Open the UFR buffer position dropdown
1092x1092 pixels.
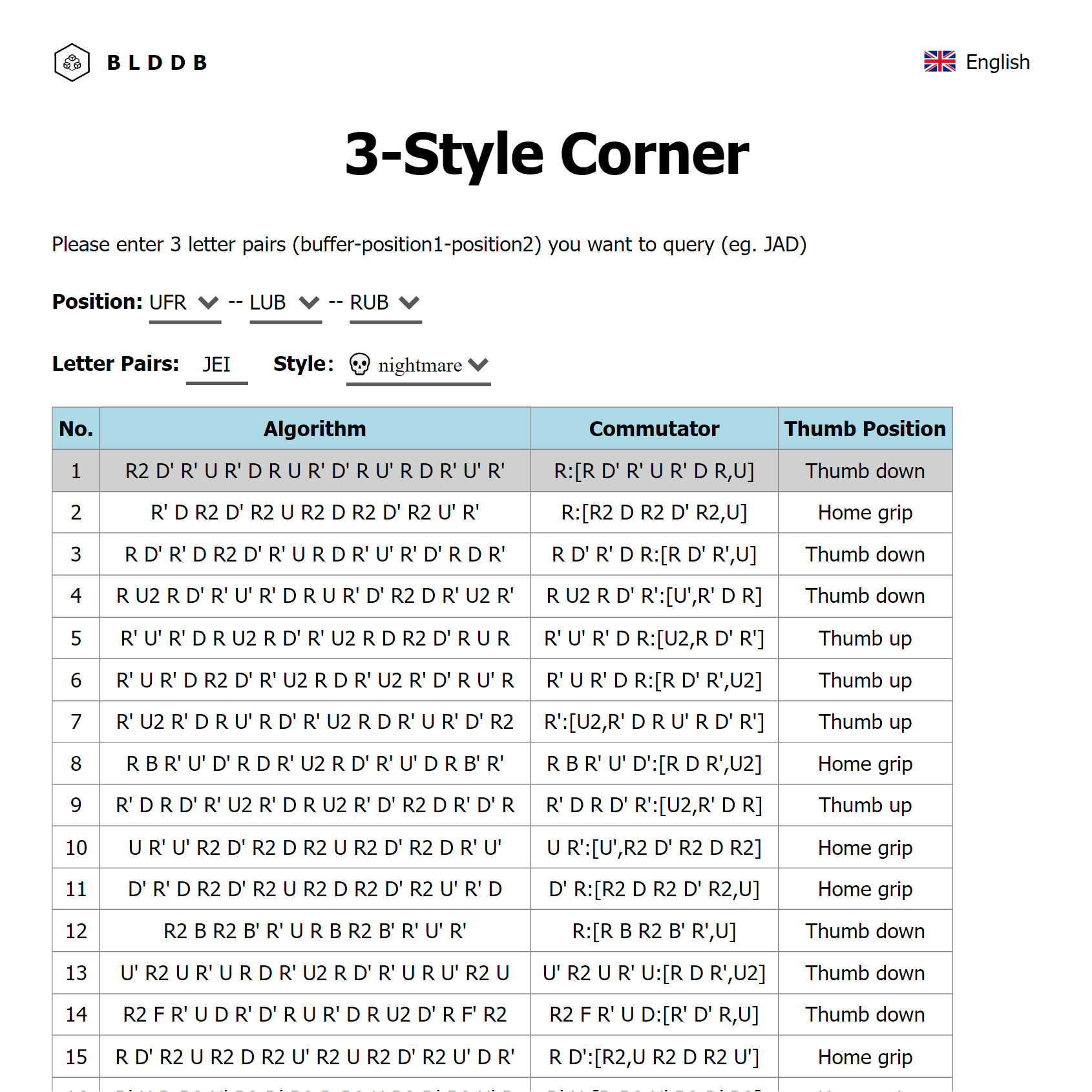(x=185, y=302)
